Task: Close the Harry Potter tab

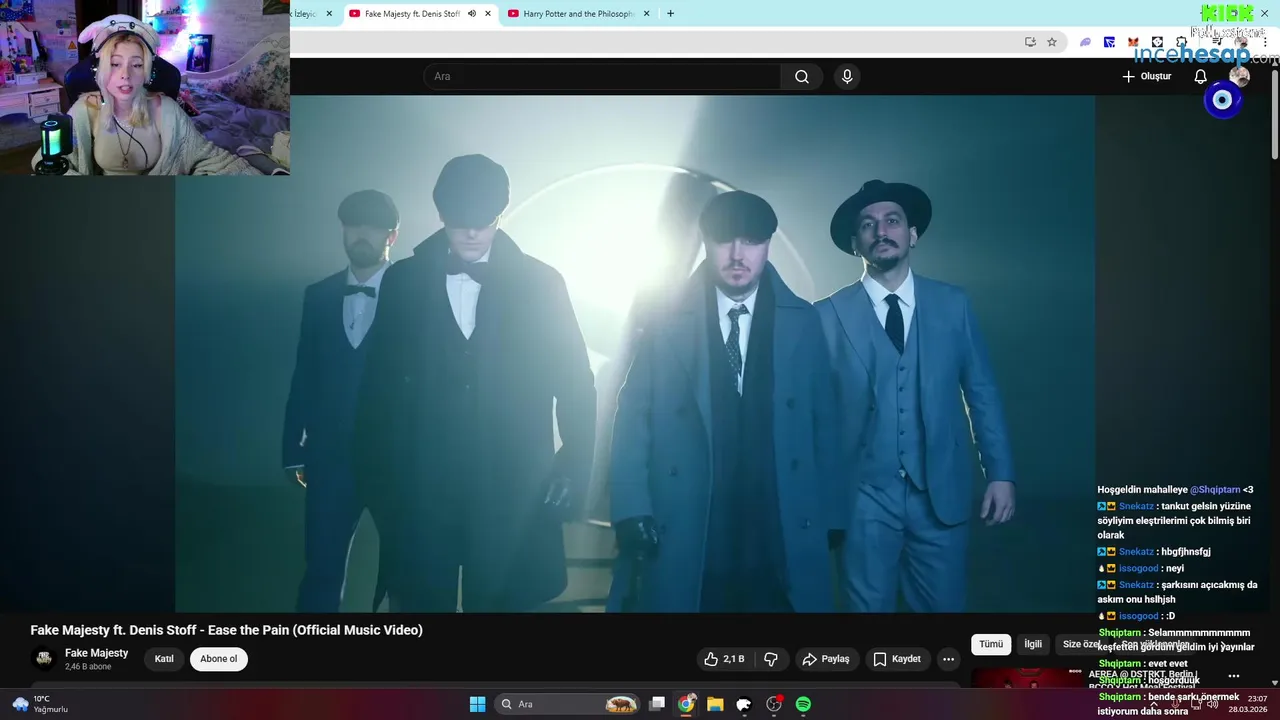Action: [647, 14]
